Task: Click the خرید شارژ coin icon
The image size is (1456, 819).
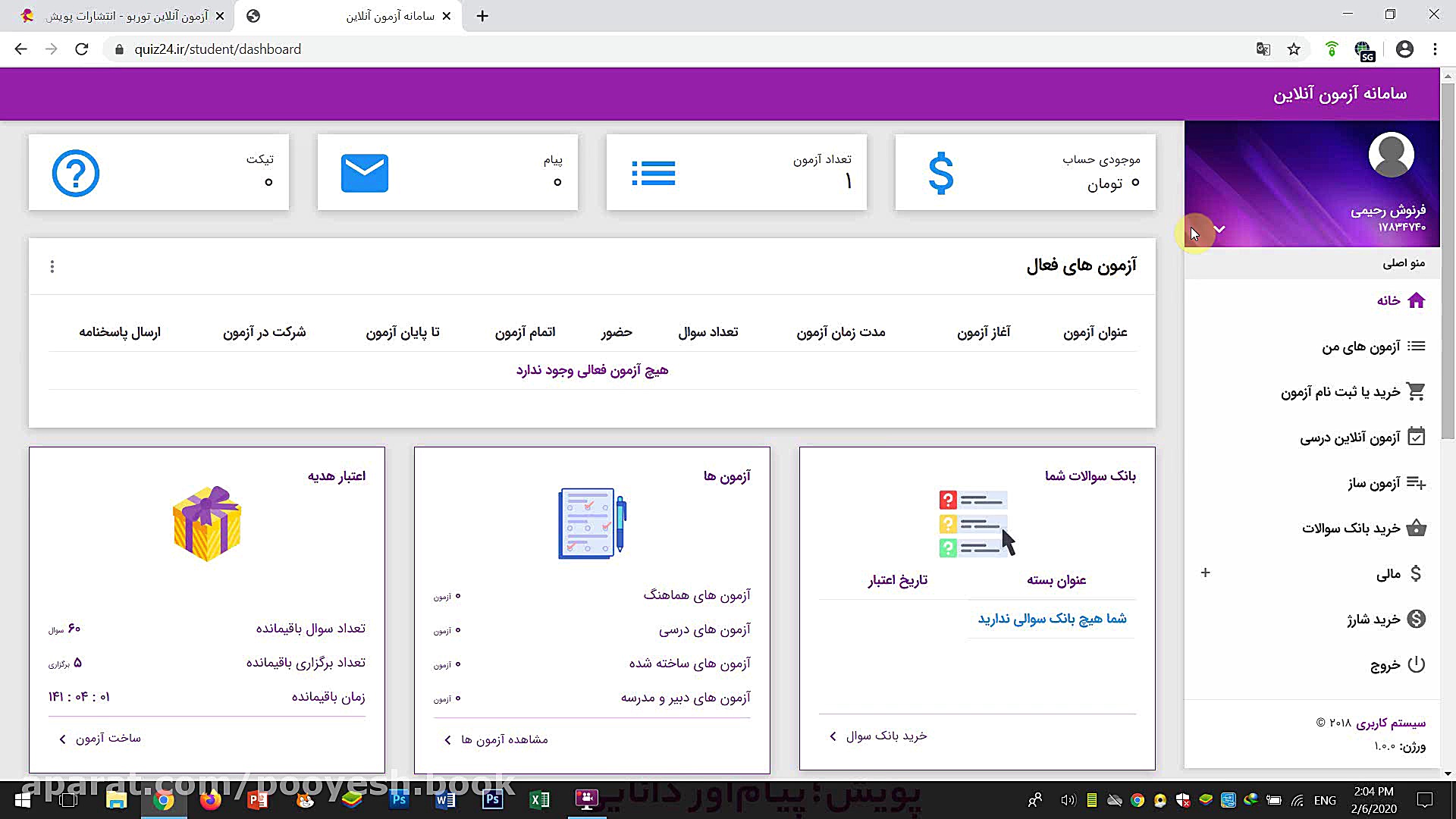Action: click(1415, 619)
